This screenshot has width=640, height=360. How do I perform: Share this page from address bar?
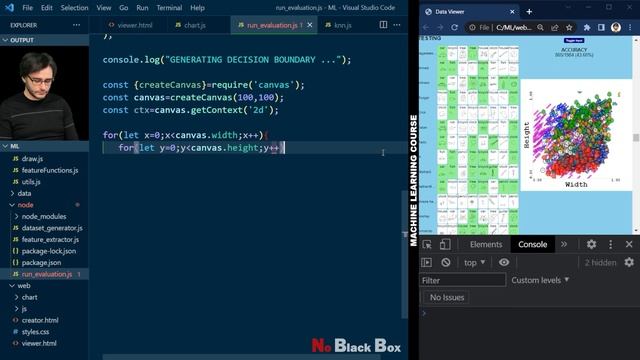pyautogui.click(x=555, y=27)
